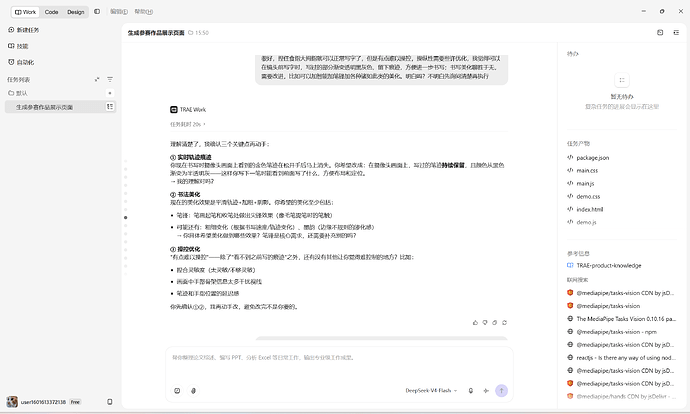Click the user avatar picture
Image resolution: width=690 pixels, height=414 pixels.
[x=12, y=402]
